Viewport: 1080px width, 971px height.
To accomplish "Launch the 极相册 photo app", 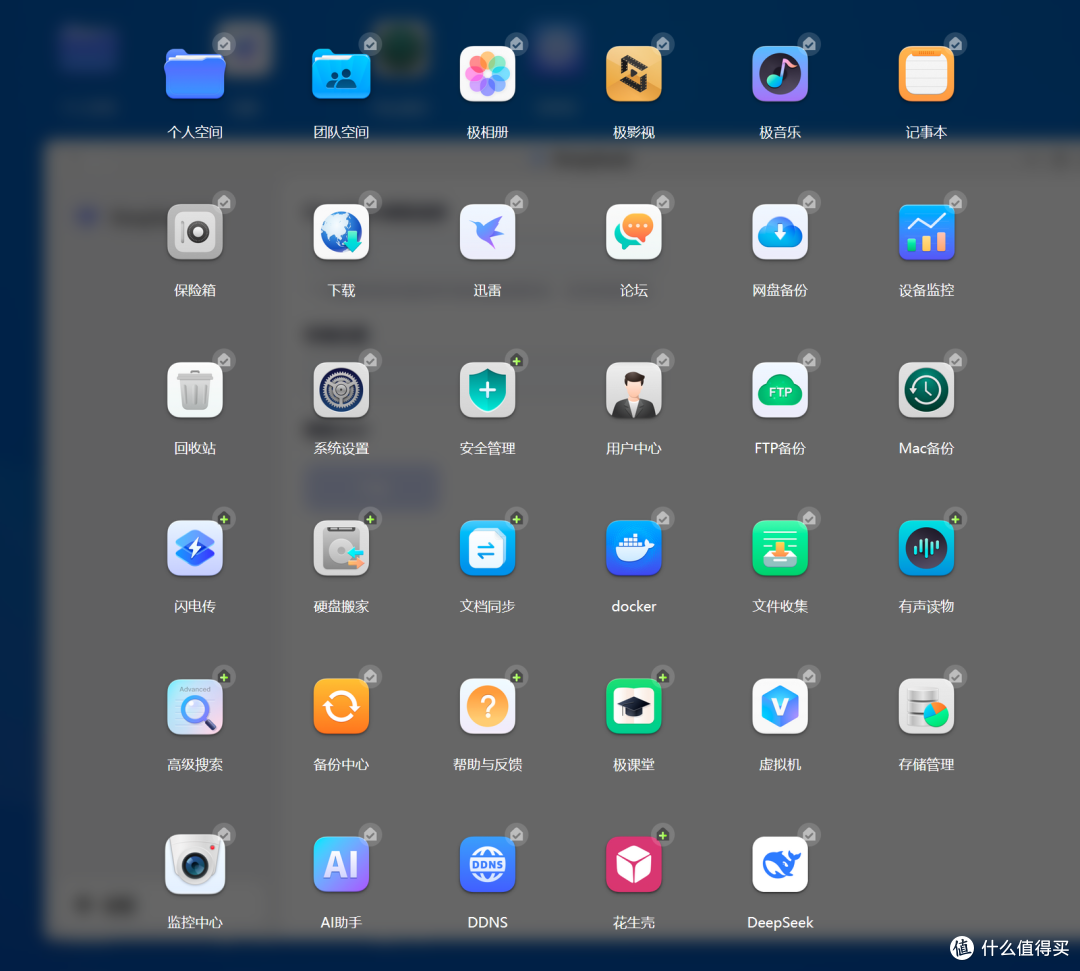I will point(488,74).
